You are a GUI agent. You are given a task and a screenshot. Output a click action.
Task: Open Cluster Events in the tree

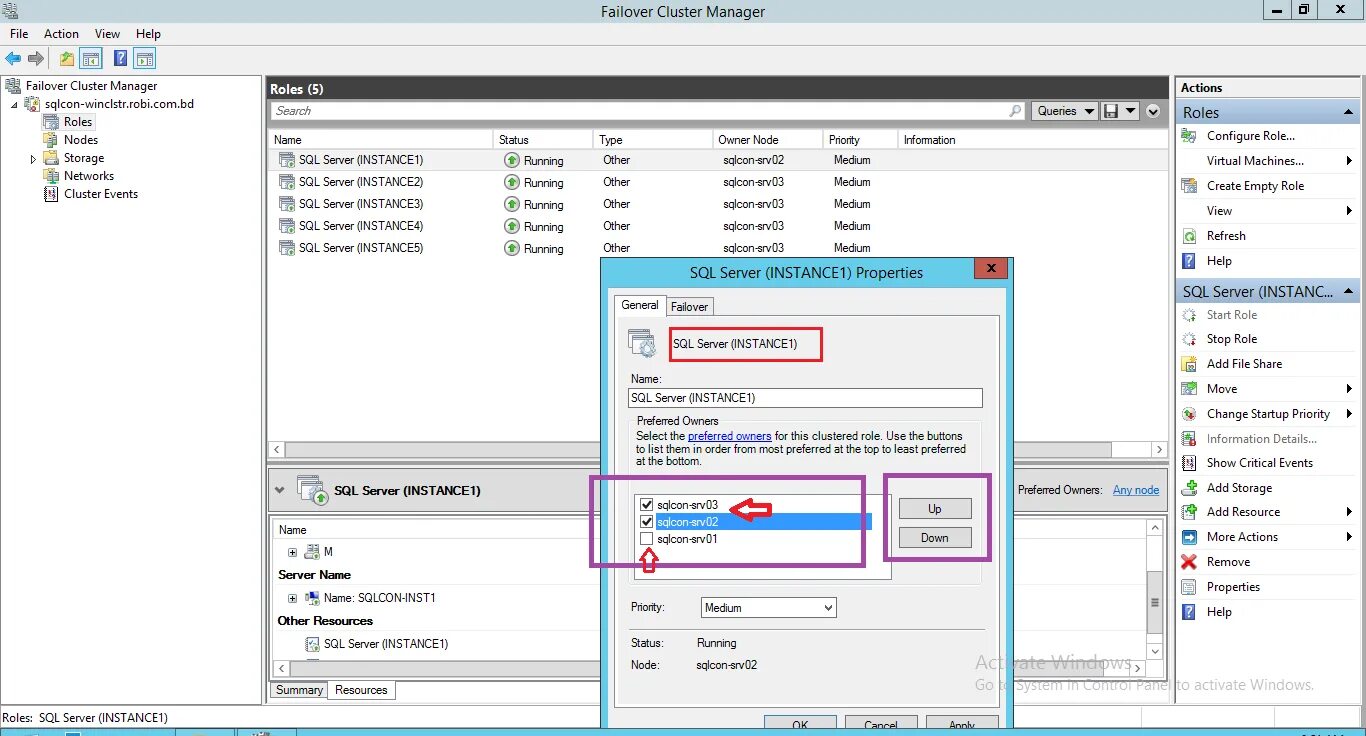pyautogui.click(x=101, y=194)
